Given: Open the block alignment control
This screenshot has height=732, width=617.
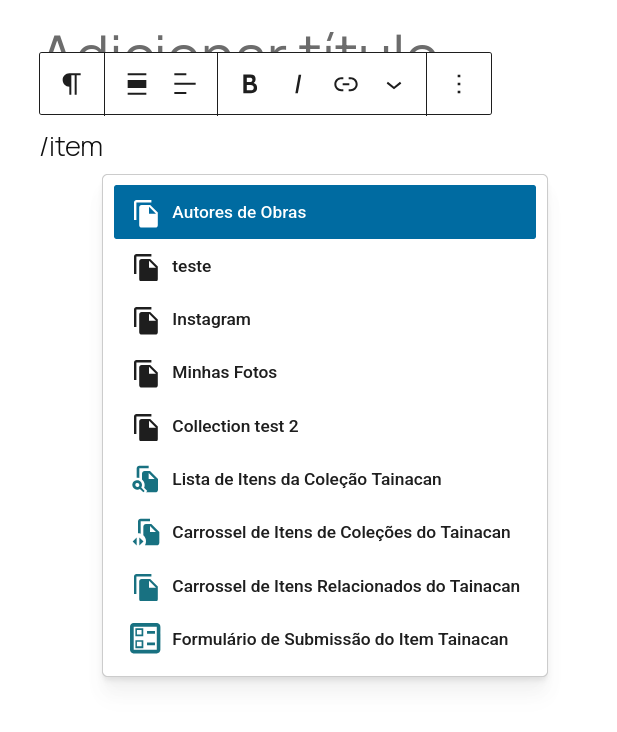Looking at the screenshot, I should tap(137, 84).
